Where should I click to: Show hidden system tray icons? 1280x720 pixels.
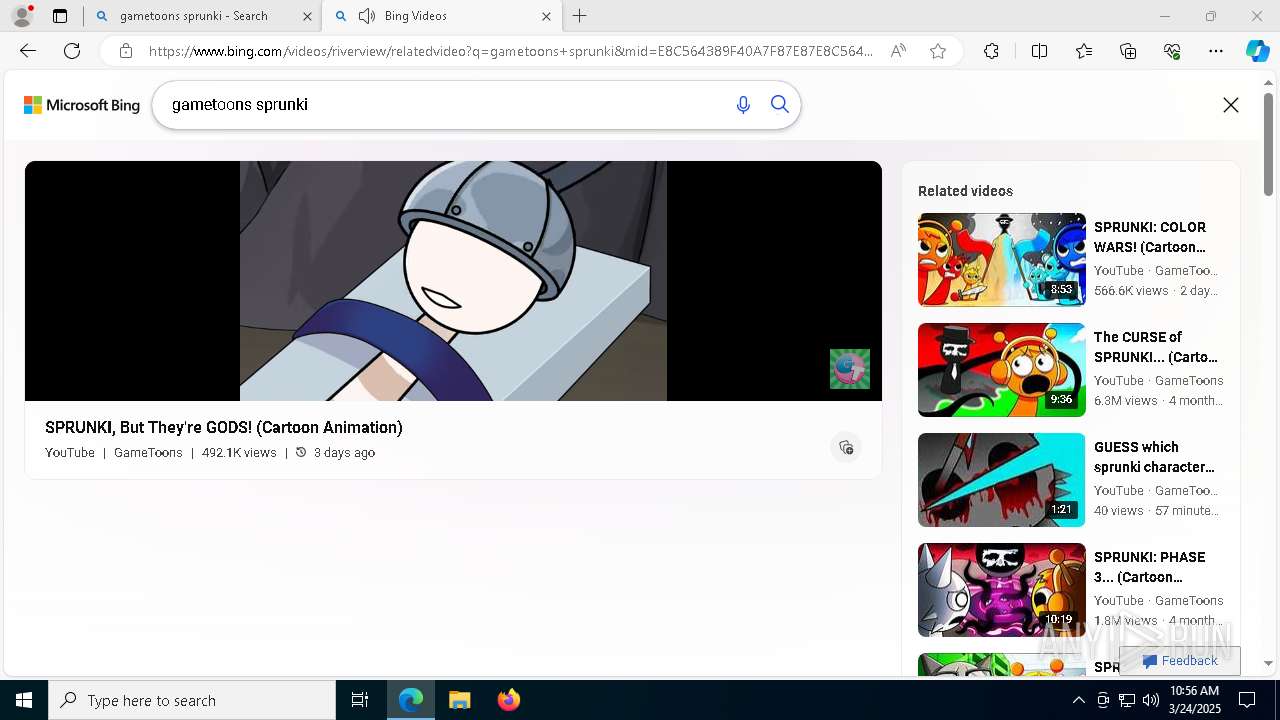point(1078,700)
